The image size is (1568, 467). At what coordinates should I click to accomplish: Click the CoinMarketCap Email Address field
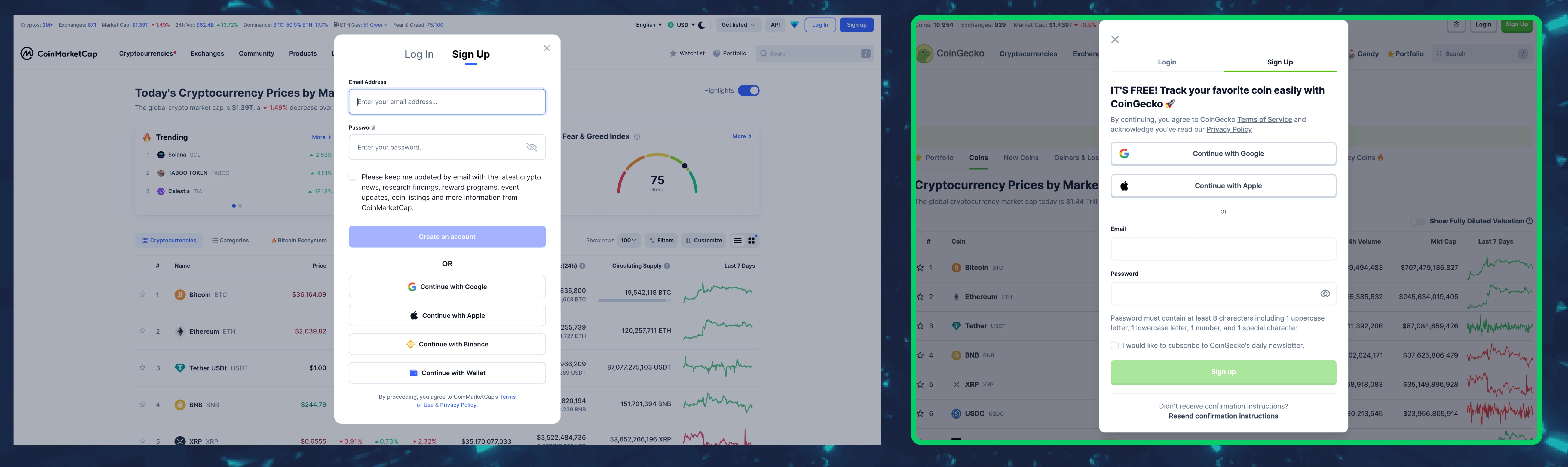447,102
